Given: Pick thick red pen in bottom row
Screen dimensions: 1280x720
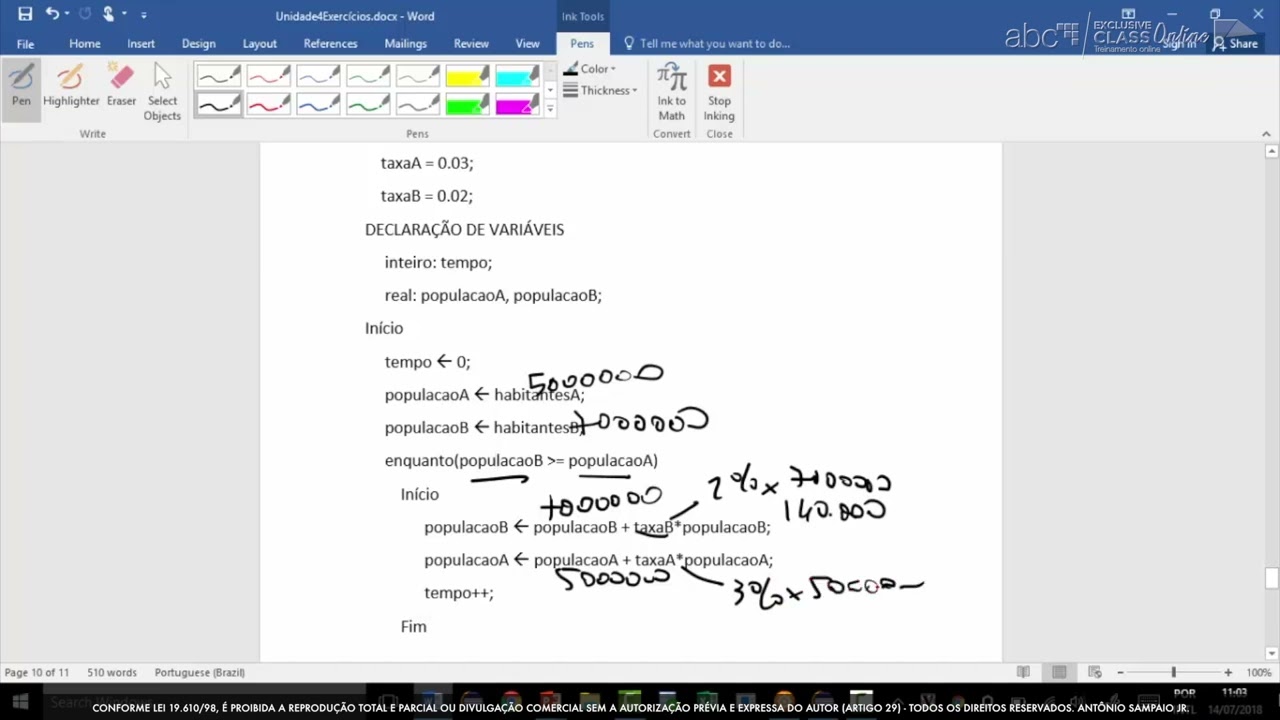Looking at the screenshot, I should pyautogui.click(x=268, y=104).
